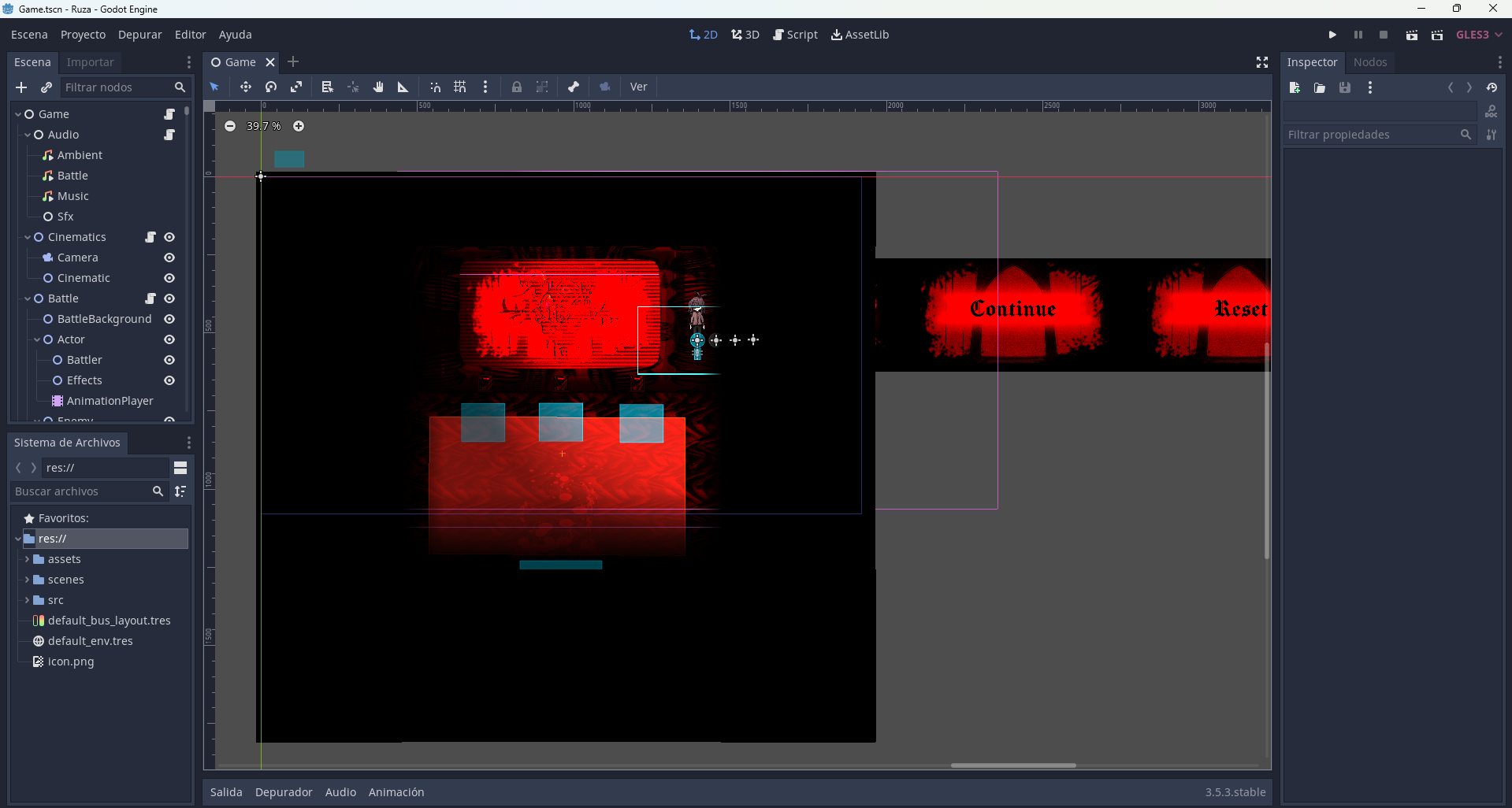Open the Ayuda menu
The width and height of the screenshot is (1512, 808).
[x=235, y=35]
